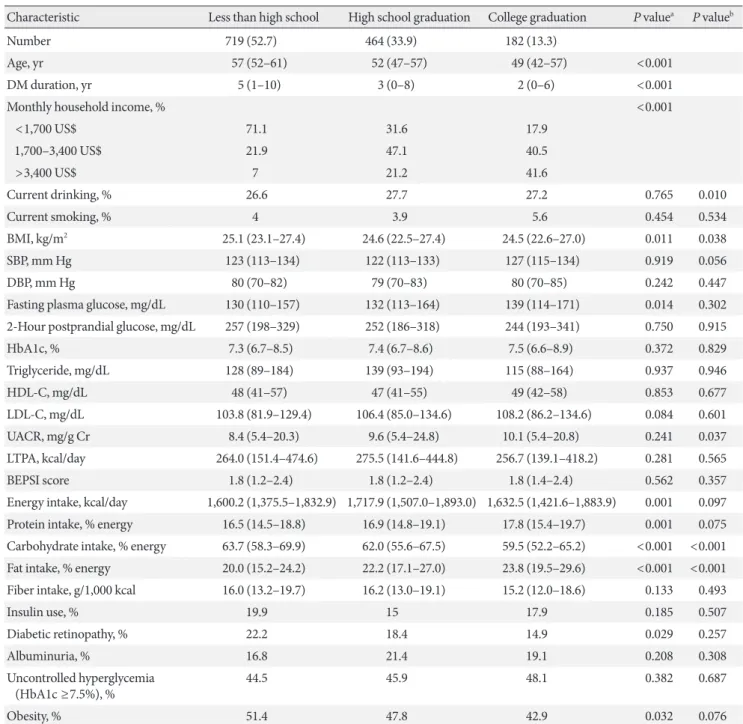Select P value 0.534 for current smoking

click(712, 217)
